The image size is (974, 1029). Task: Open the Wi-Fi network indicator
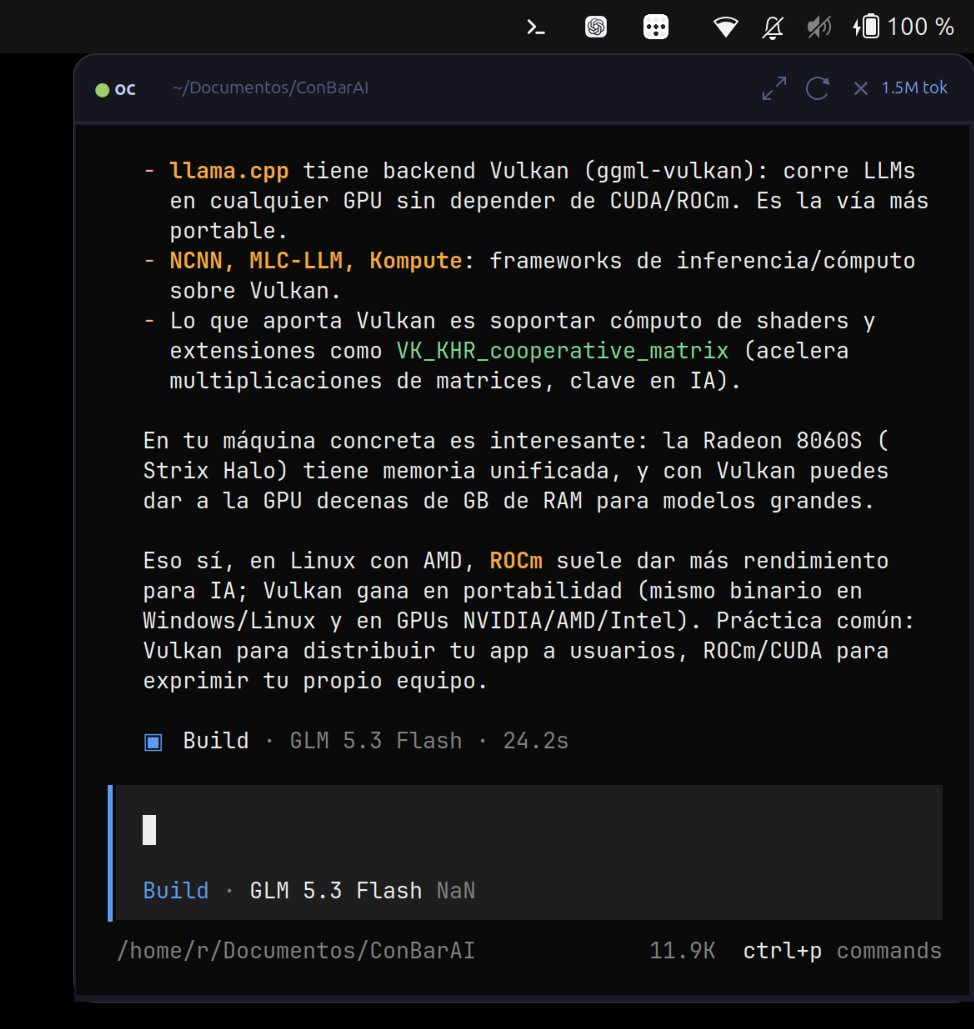coord(726,27)
